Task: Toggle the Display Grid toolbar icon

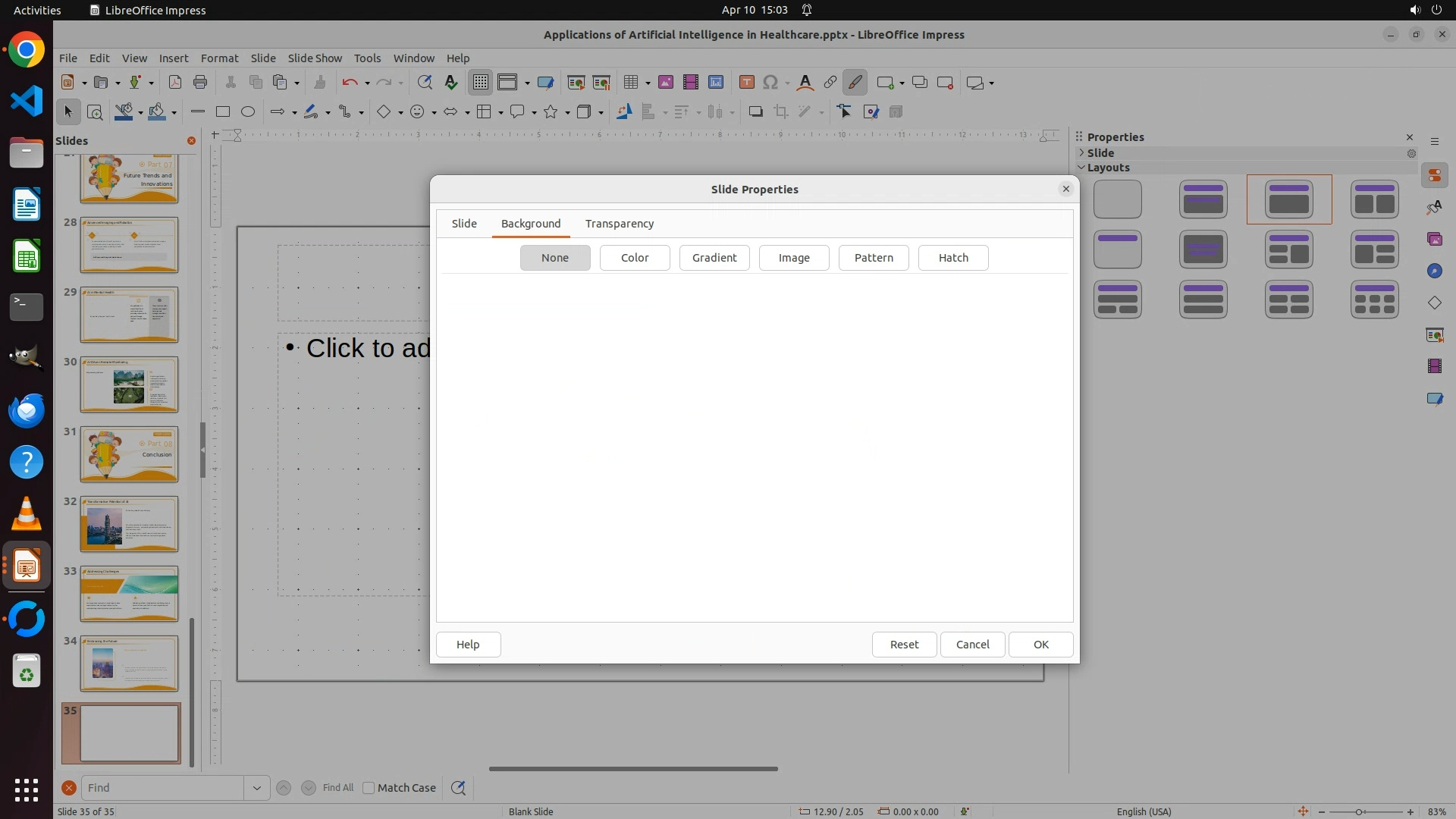Action: click(x=481, y=83)
